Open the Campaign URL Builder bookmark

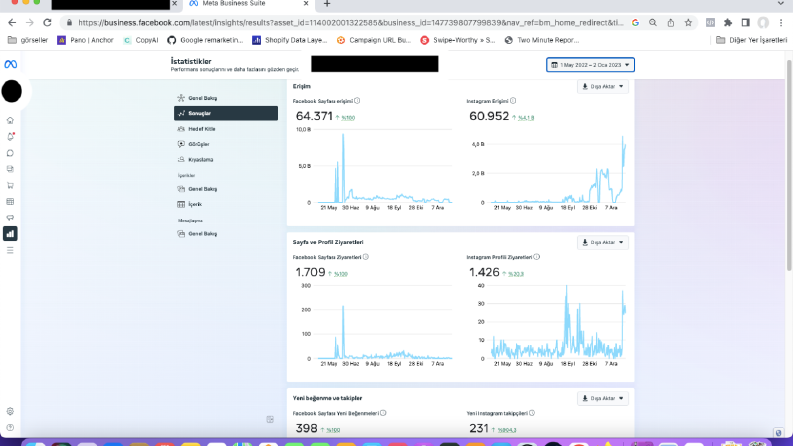(374, 40)
